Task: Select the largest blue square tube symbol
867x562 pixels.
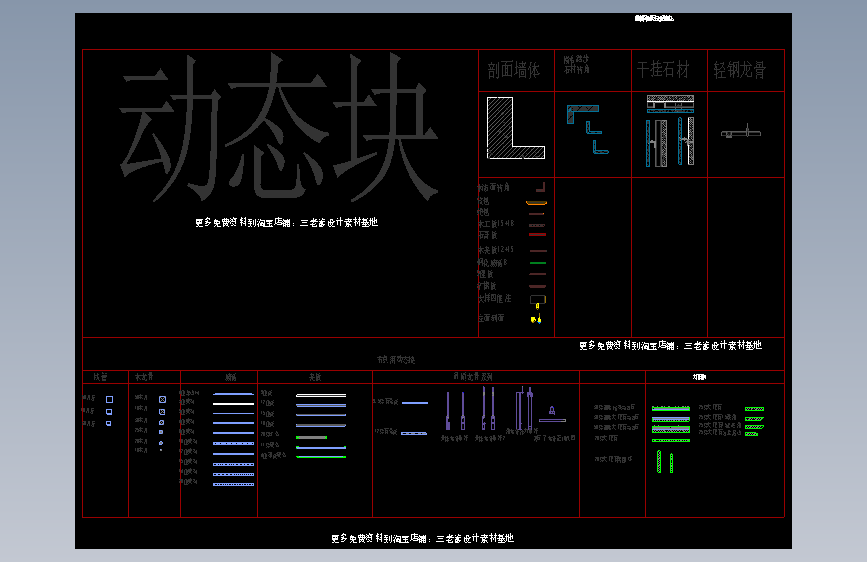Action: pyautogui.click(x=109, y=399)
